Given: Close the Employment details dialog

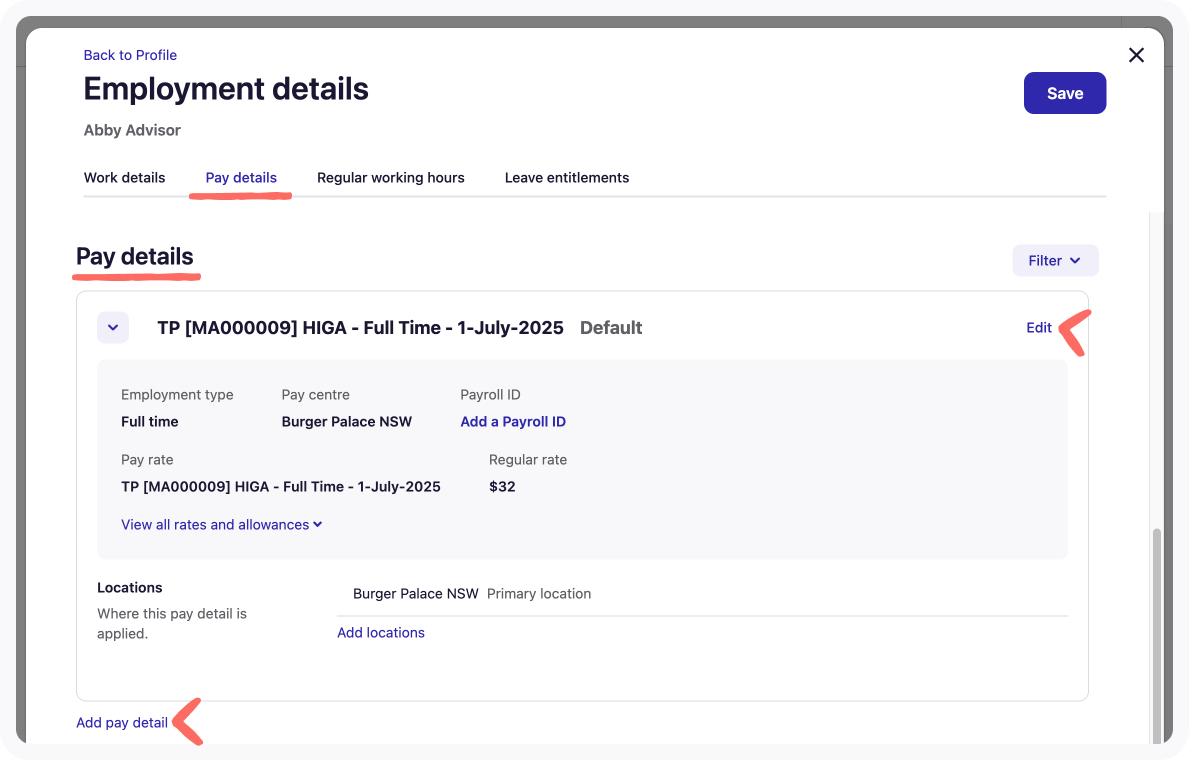Looking at the screenshot, I should [x=1136, y=55].
